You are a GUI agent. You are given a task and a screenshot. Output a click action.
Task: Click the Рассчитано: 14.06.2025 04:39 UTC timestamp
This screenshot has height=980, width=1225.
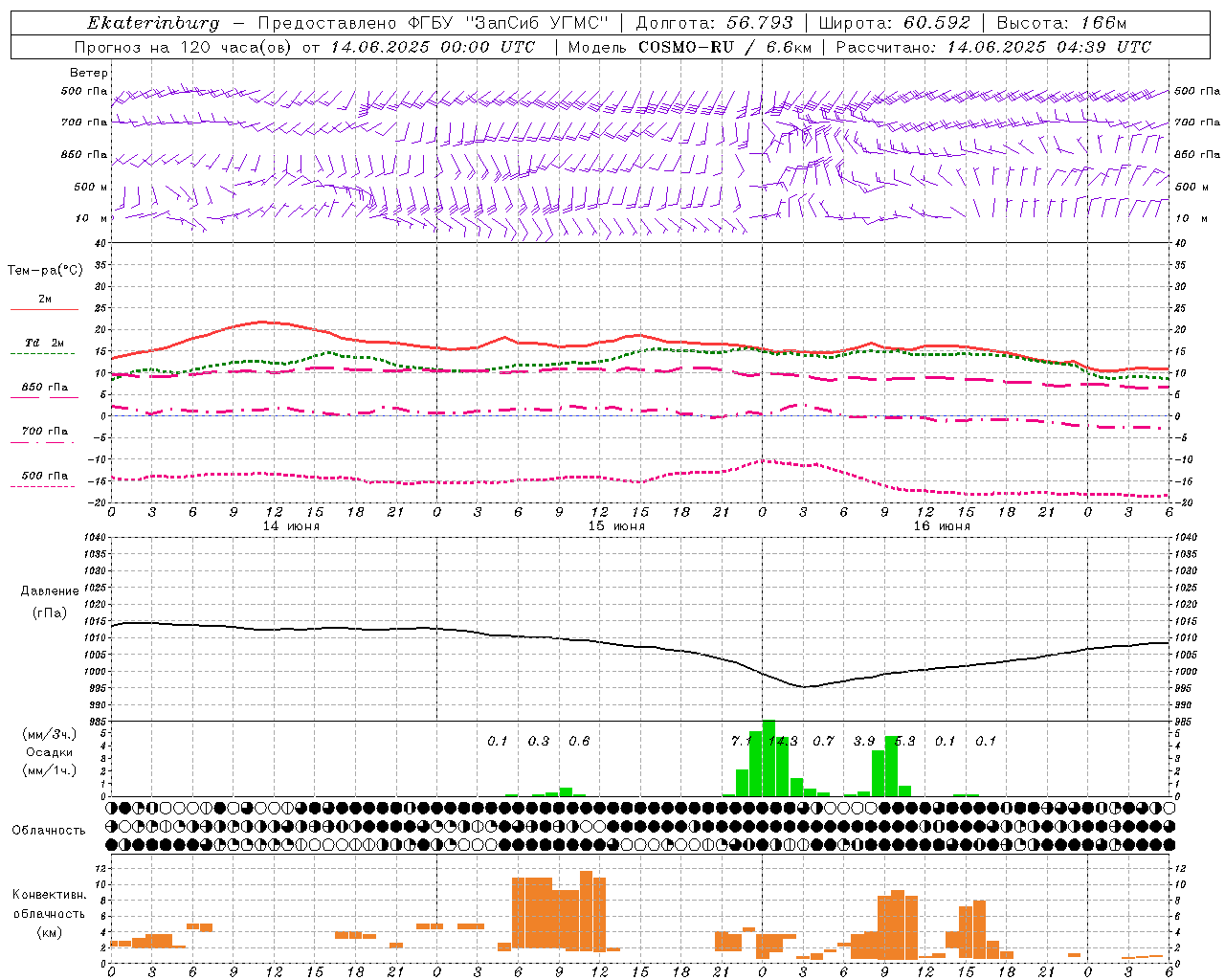tap(993, 47)
